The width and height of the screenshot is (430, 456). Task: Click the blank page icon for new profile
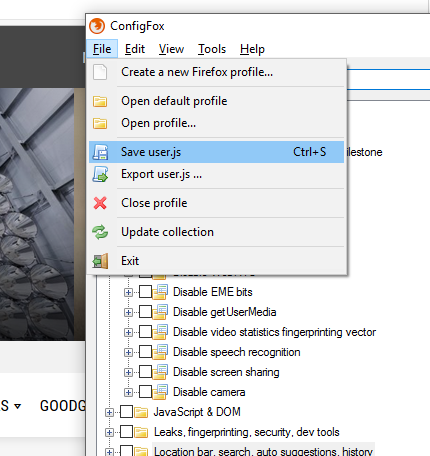[x=100, y=72]
